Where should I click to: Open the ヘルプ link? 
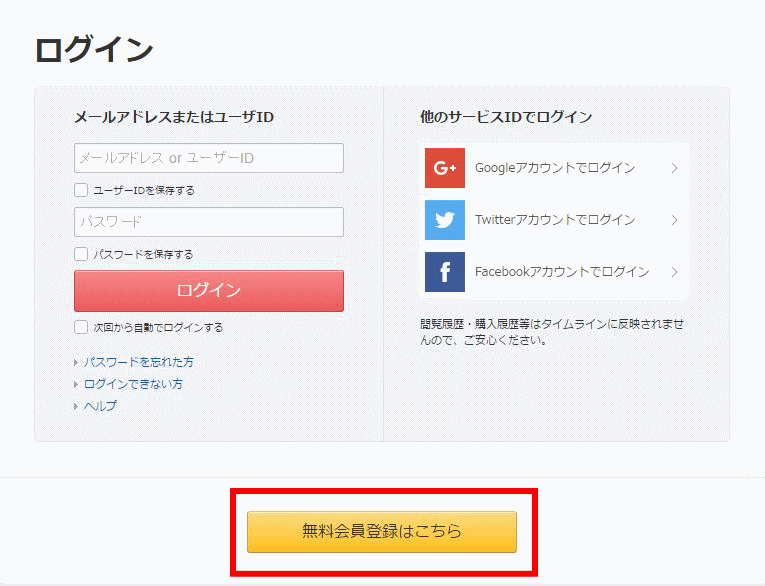pyautogui.click(x=100, y=406)
